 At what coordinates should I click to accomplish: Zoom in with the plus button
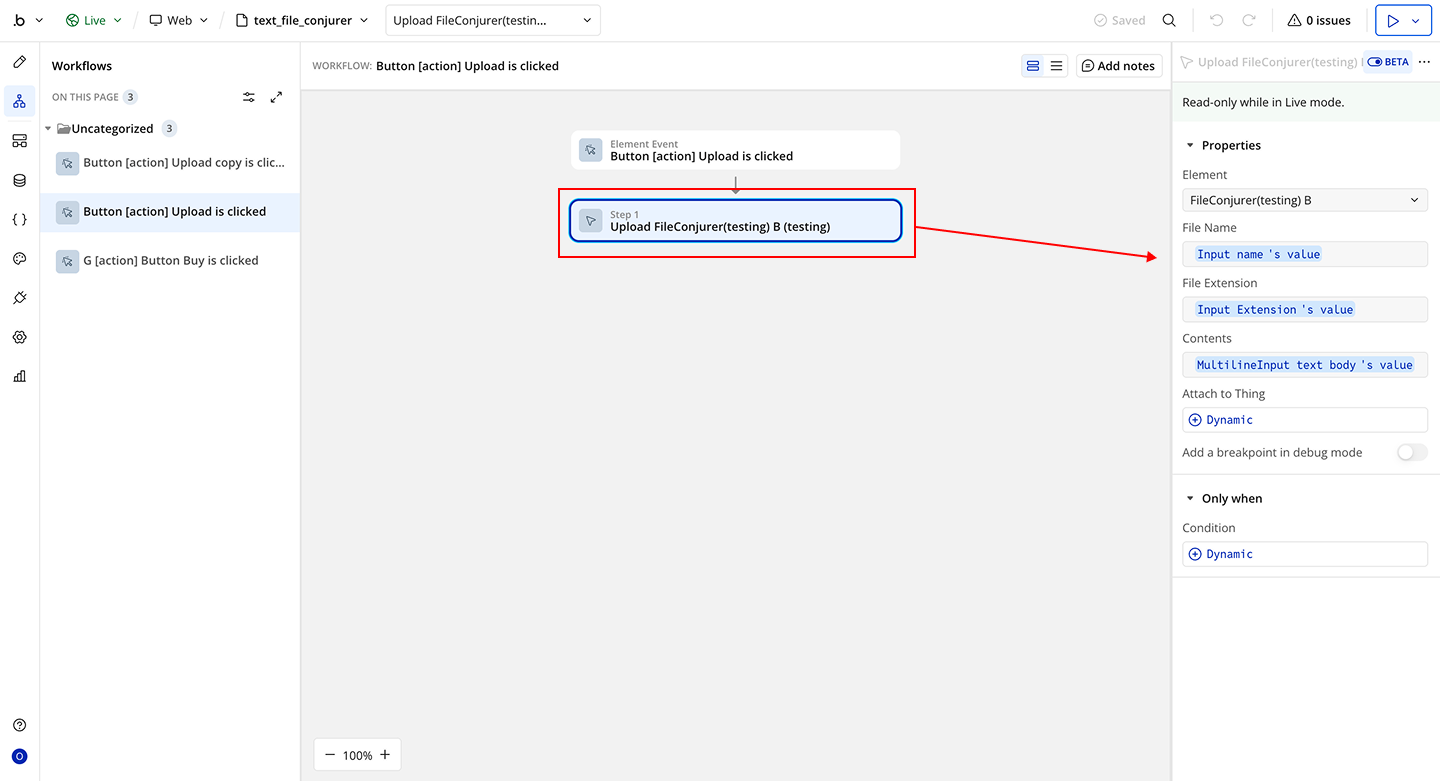tap(384, 755)
